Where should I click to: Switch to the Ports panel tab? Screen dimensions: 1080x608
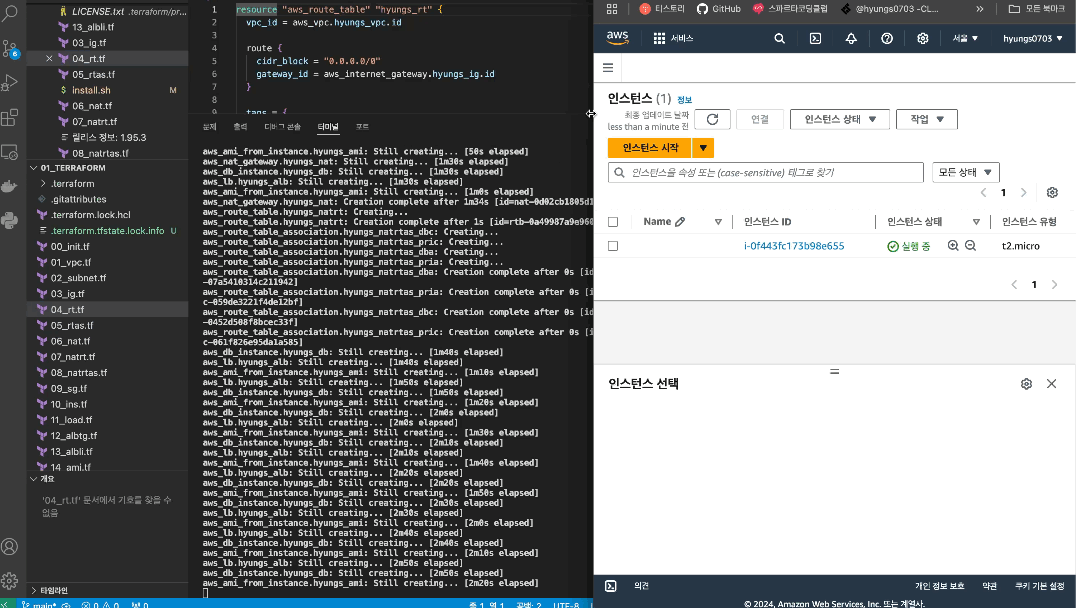click(362, 127)
